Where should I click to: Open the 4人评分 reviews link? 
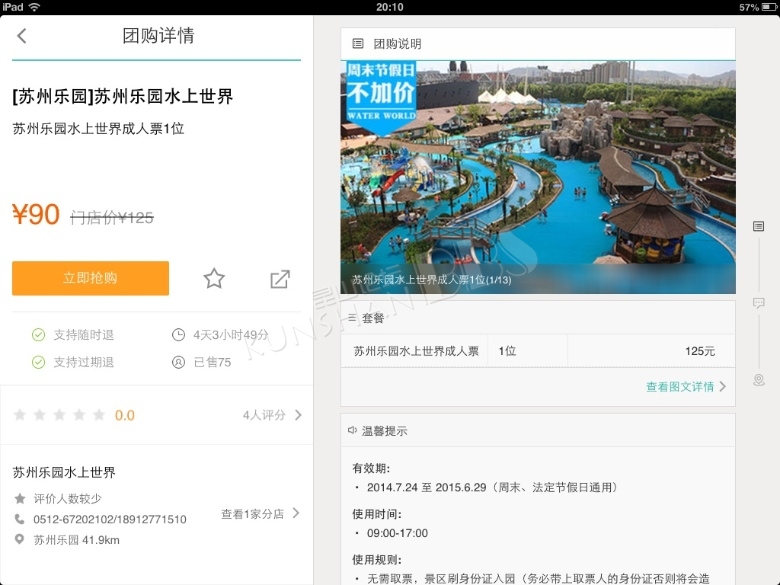click(264, 415)
